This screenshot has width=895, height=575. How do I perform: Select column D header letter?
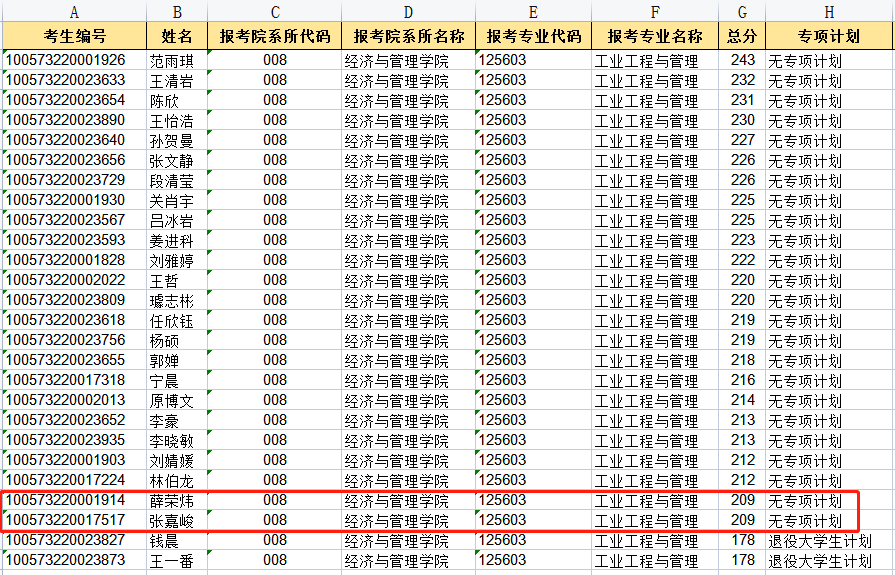(x=408, y=11)
